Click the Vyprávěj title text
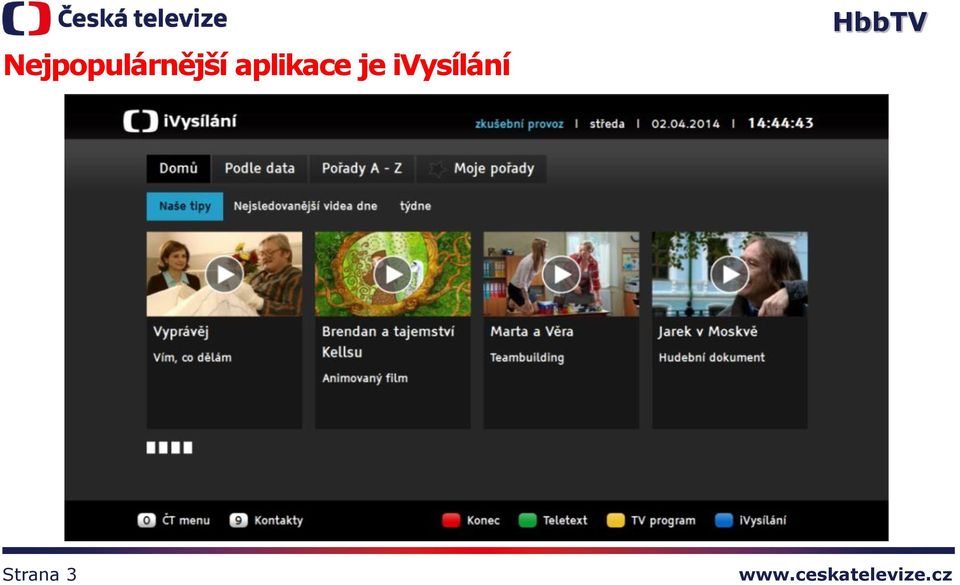 181,332
